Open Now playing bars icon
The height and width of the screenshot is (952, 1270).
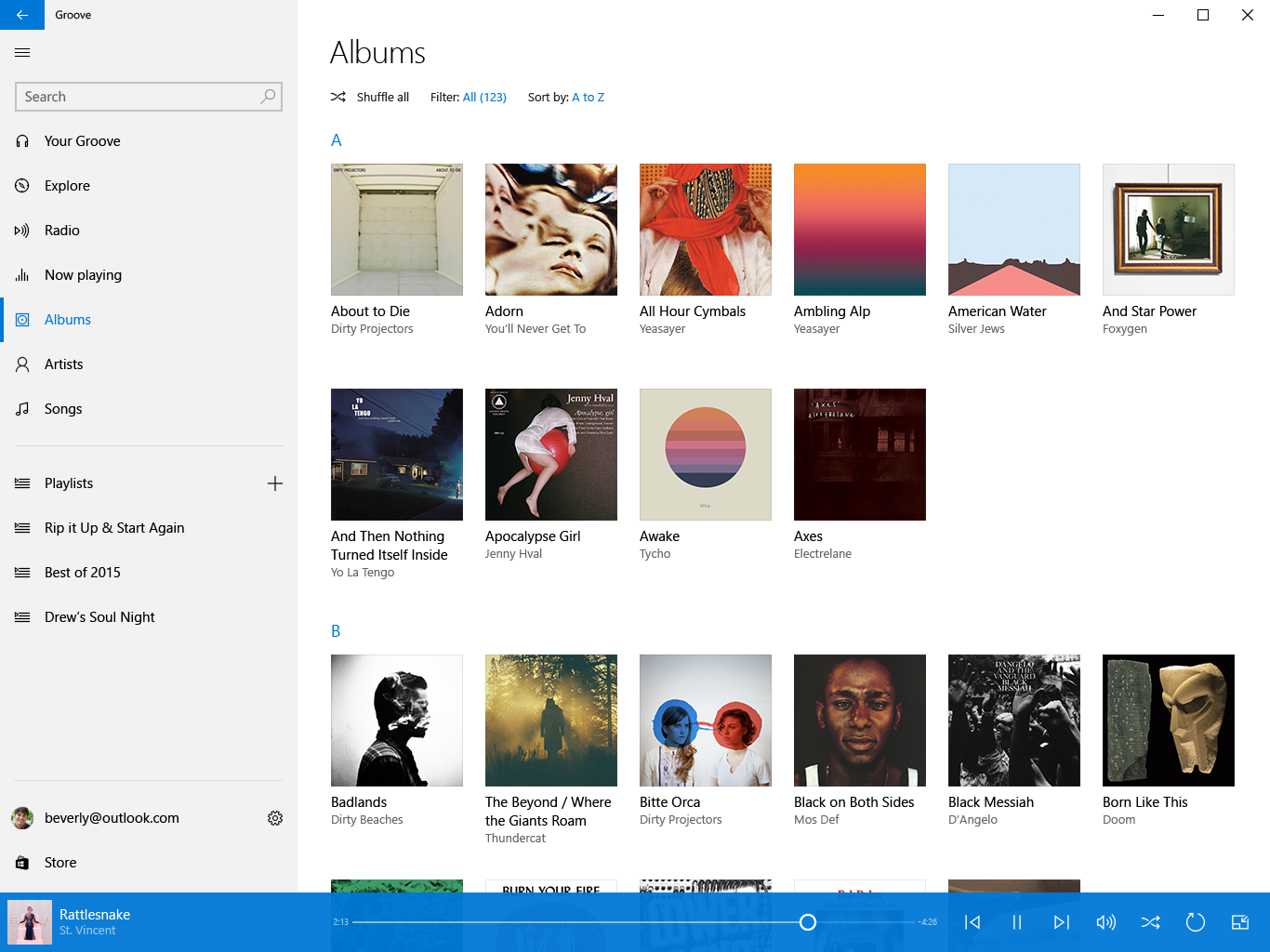(22, 275)
